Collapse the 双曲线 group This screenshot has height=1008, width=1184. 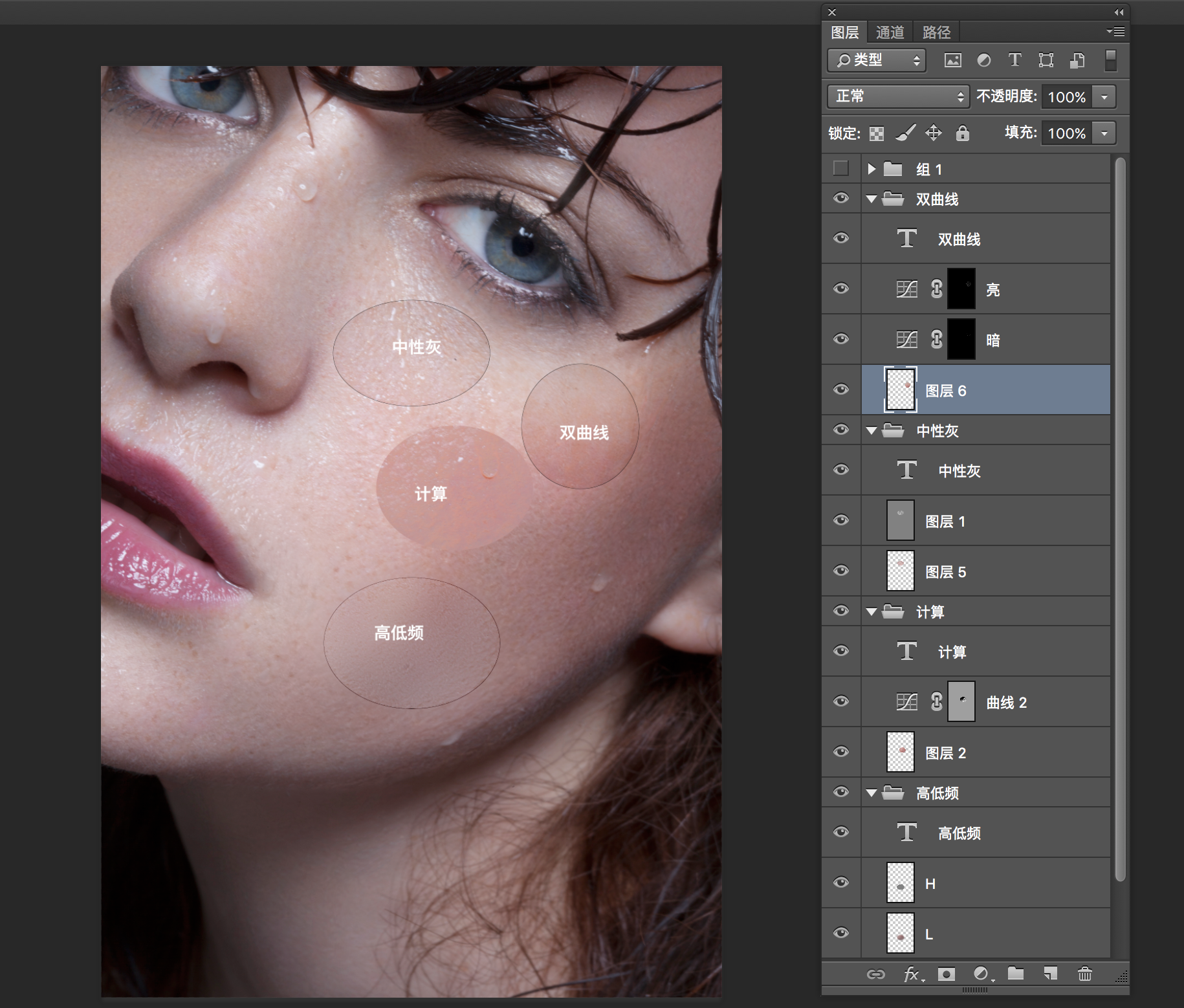pos(872,199)
